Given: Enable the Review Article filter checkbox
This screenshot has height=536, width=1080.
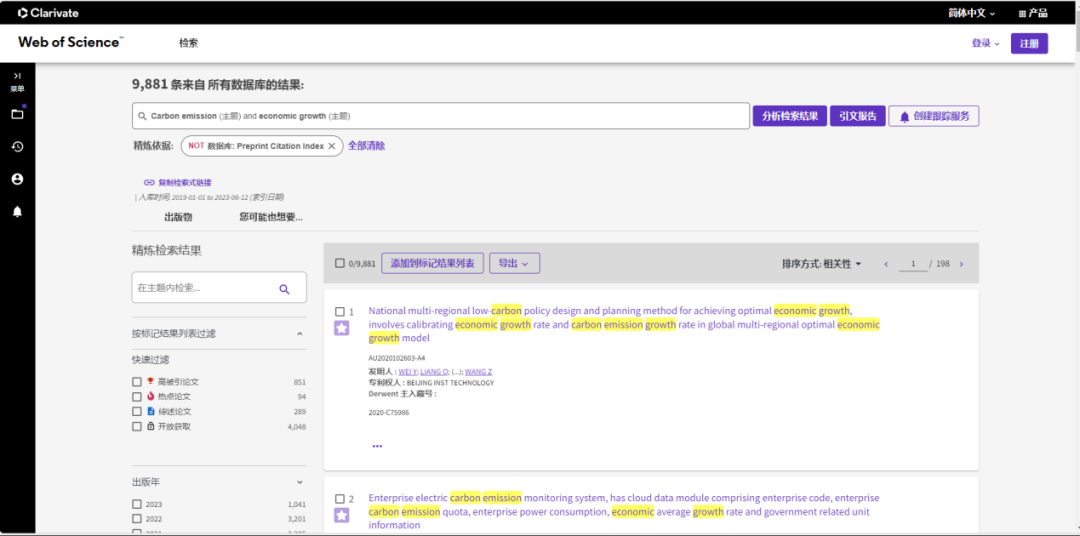Looking at the screenshot, I should coord(137,411).
